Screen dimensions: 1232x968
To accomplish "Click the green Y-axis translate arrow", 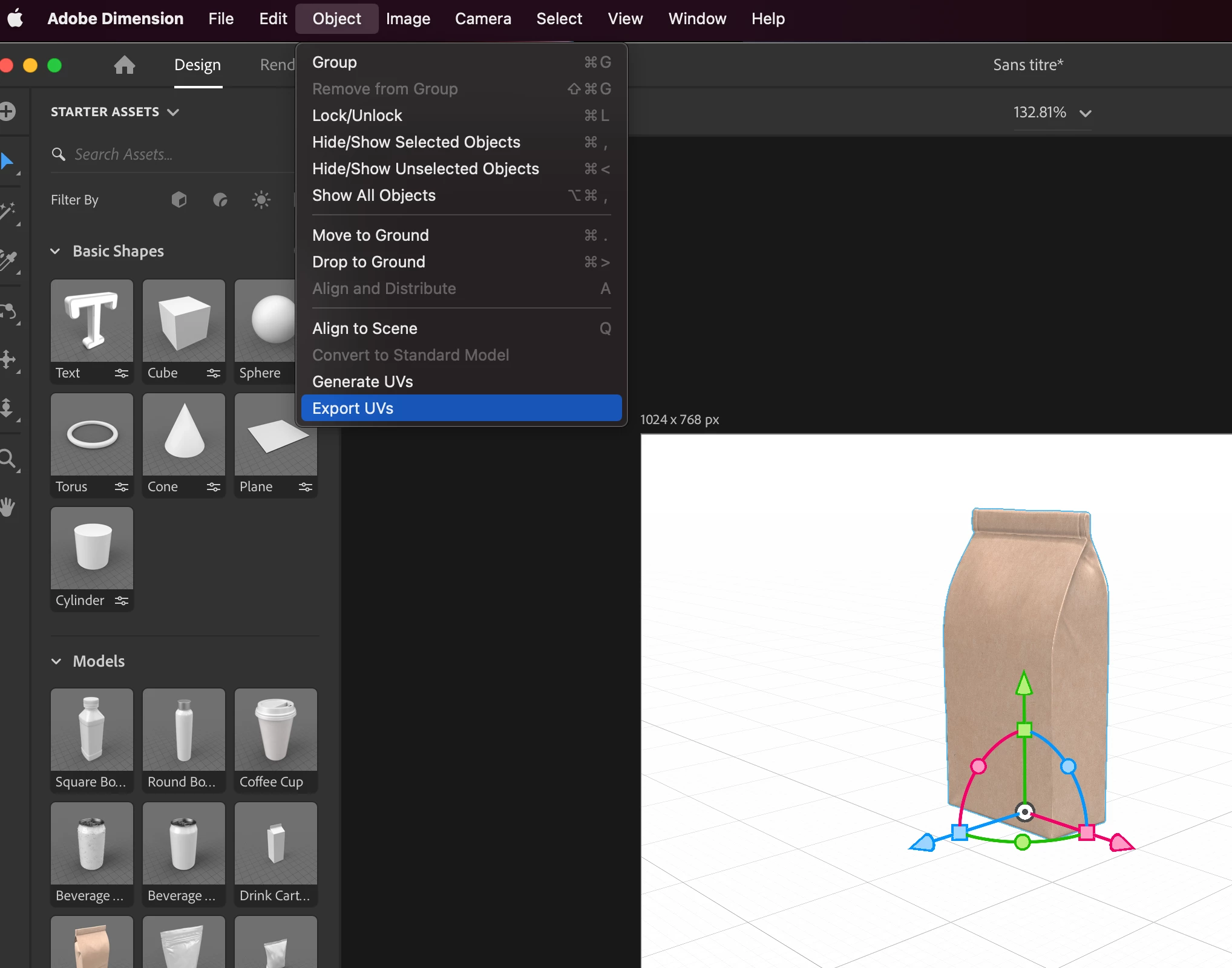I will pyautogui.click(x=1024, y=684).
